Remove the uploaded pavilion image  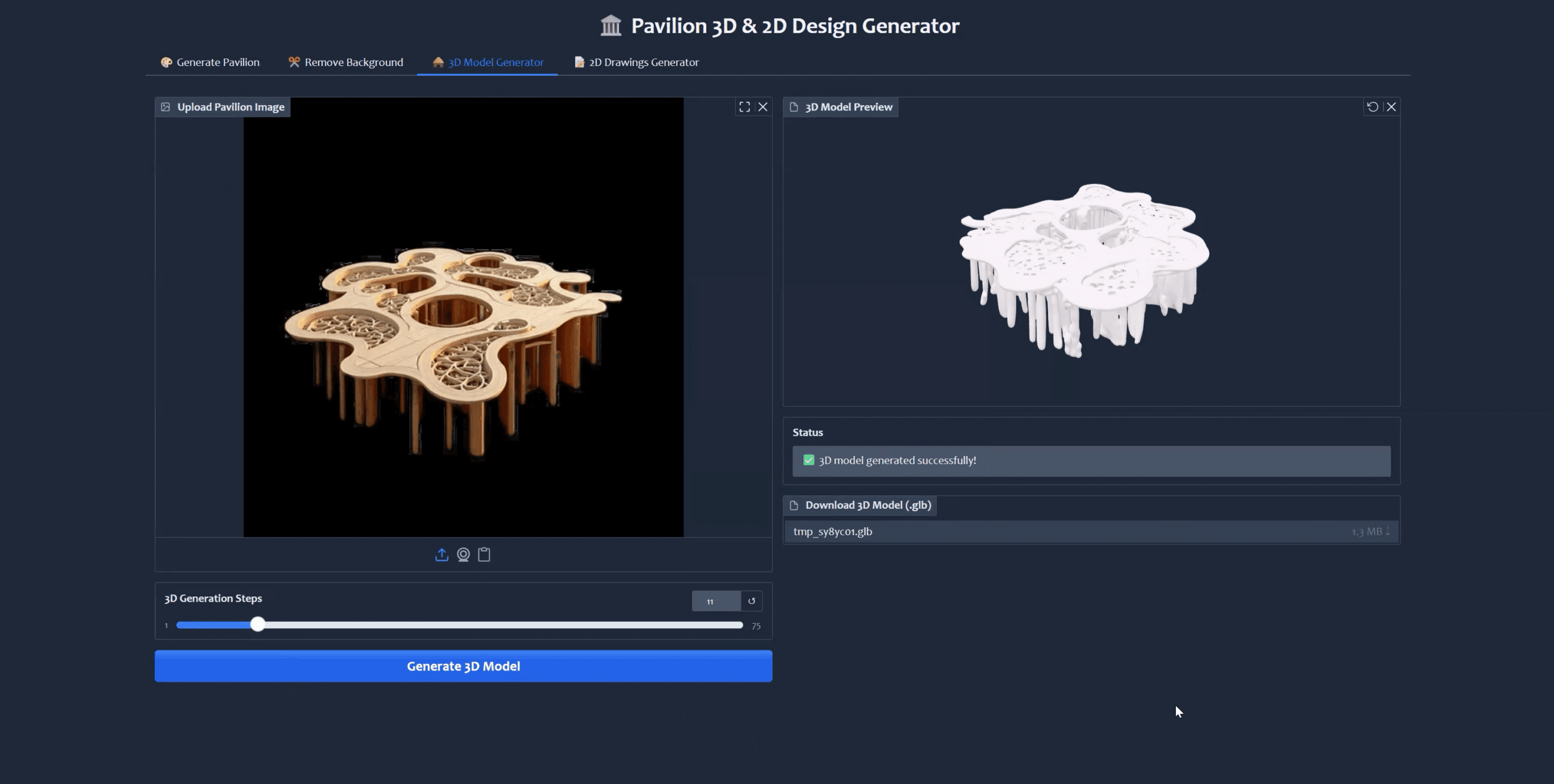[x=763, y=107]
